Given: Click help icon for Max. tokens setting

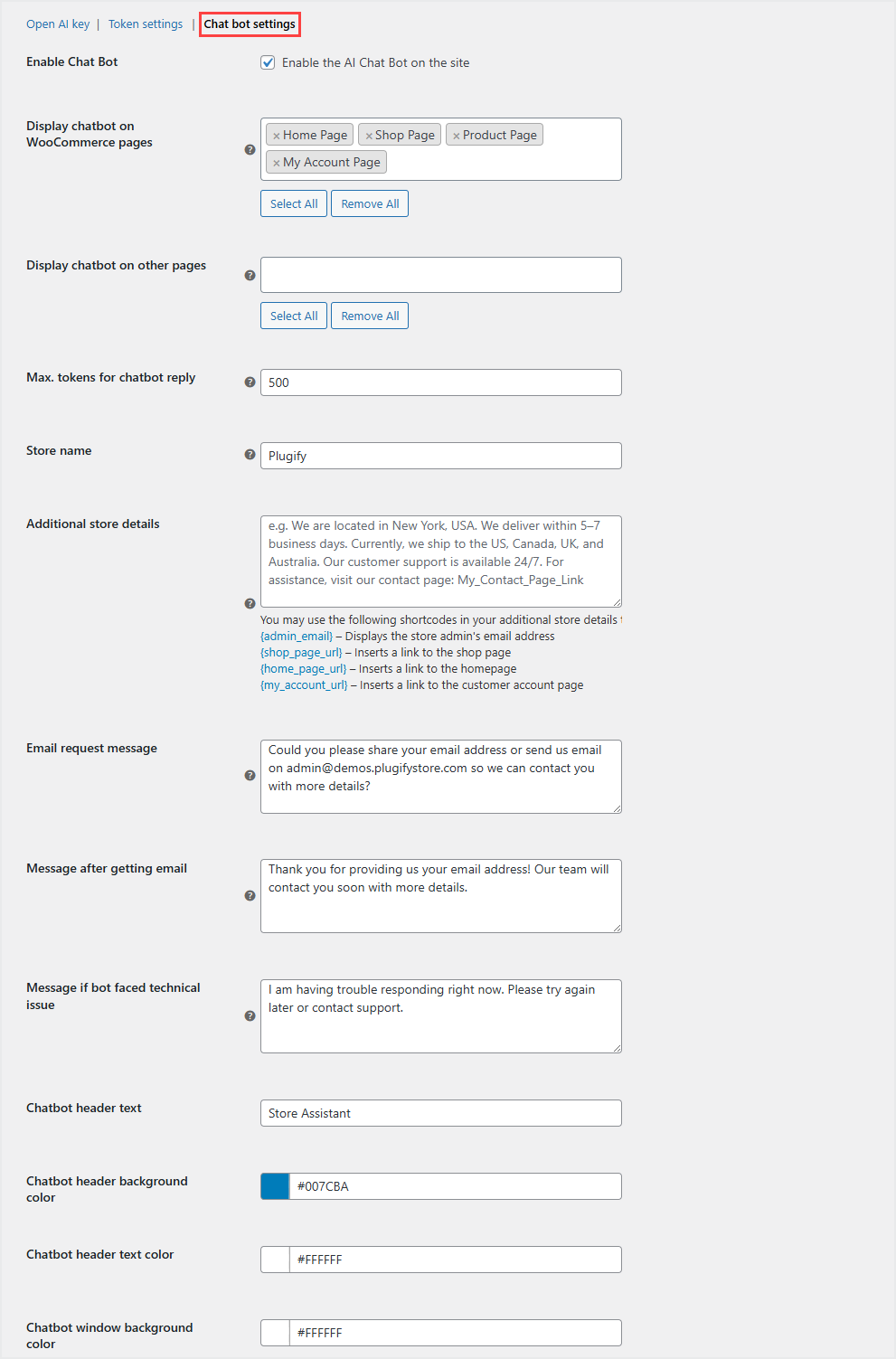Looking at the screenshot, I should [250, 382].
